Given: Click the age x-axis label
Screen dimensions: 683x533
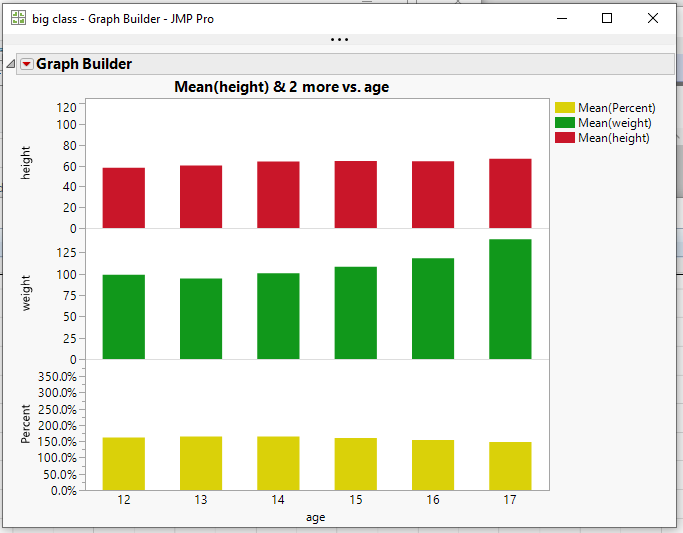Looking at the screenshot, I should click(315, 518).
